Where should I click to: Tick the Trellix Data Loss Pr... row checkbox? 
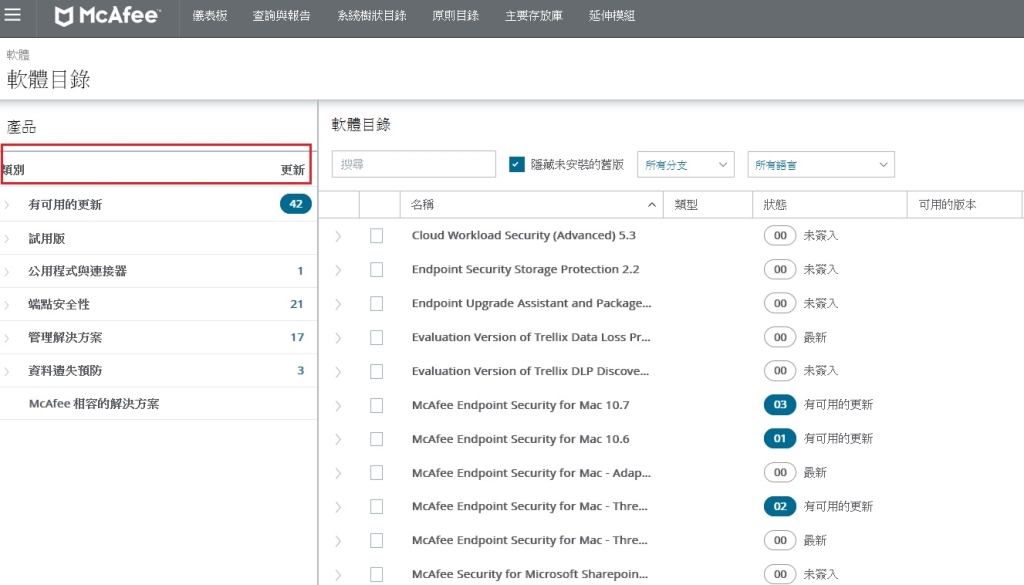pyautogui.click(x=377, y=338)
